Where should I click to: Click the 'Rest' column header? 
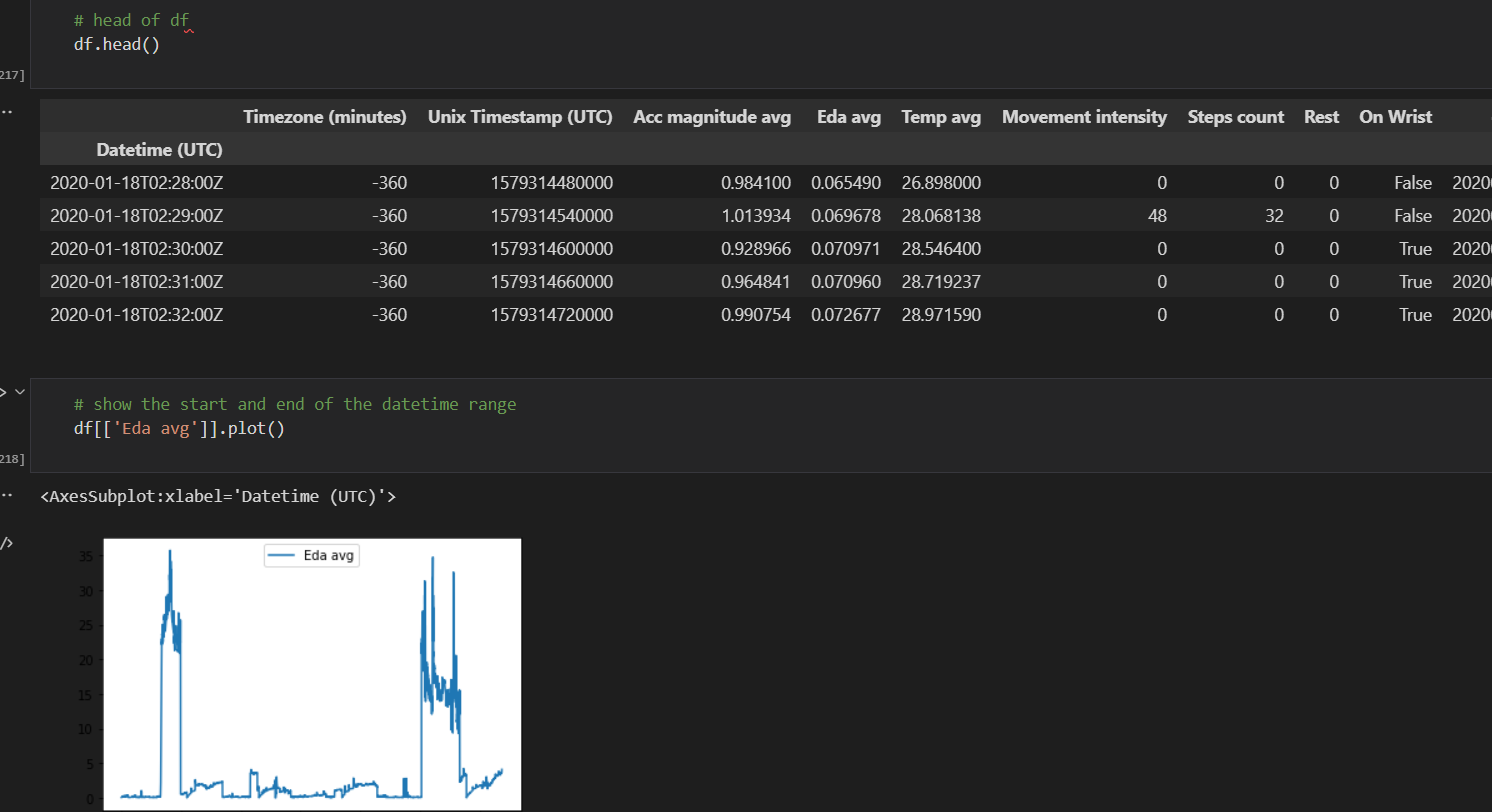1322,117
